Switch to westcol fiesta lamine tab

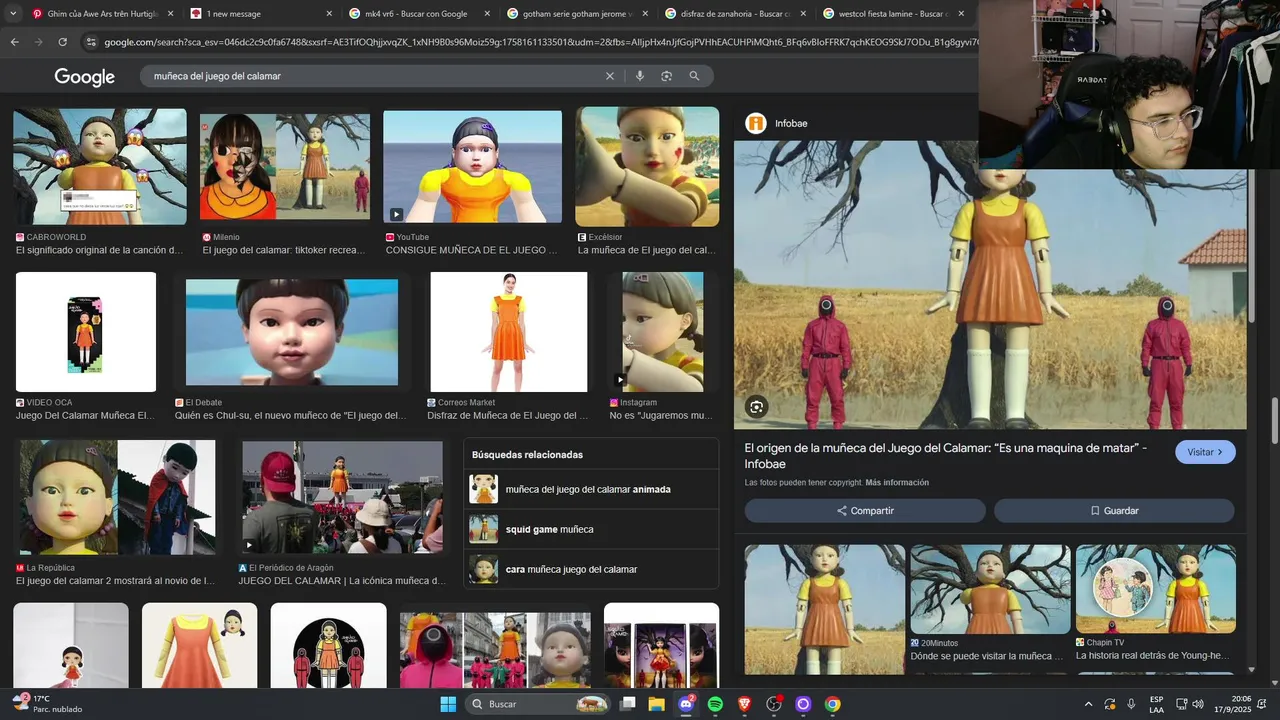coord(892,14)
